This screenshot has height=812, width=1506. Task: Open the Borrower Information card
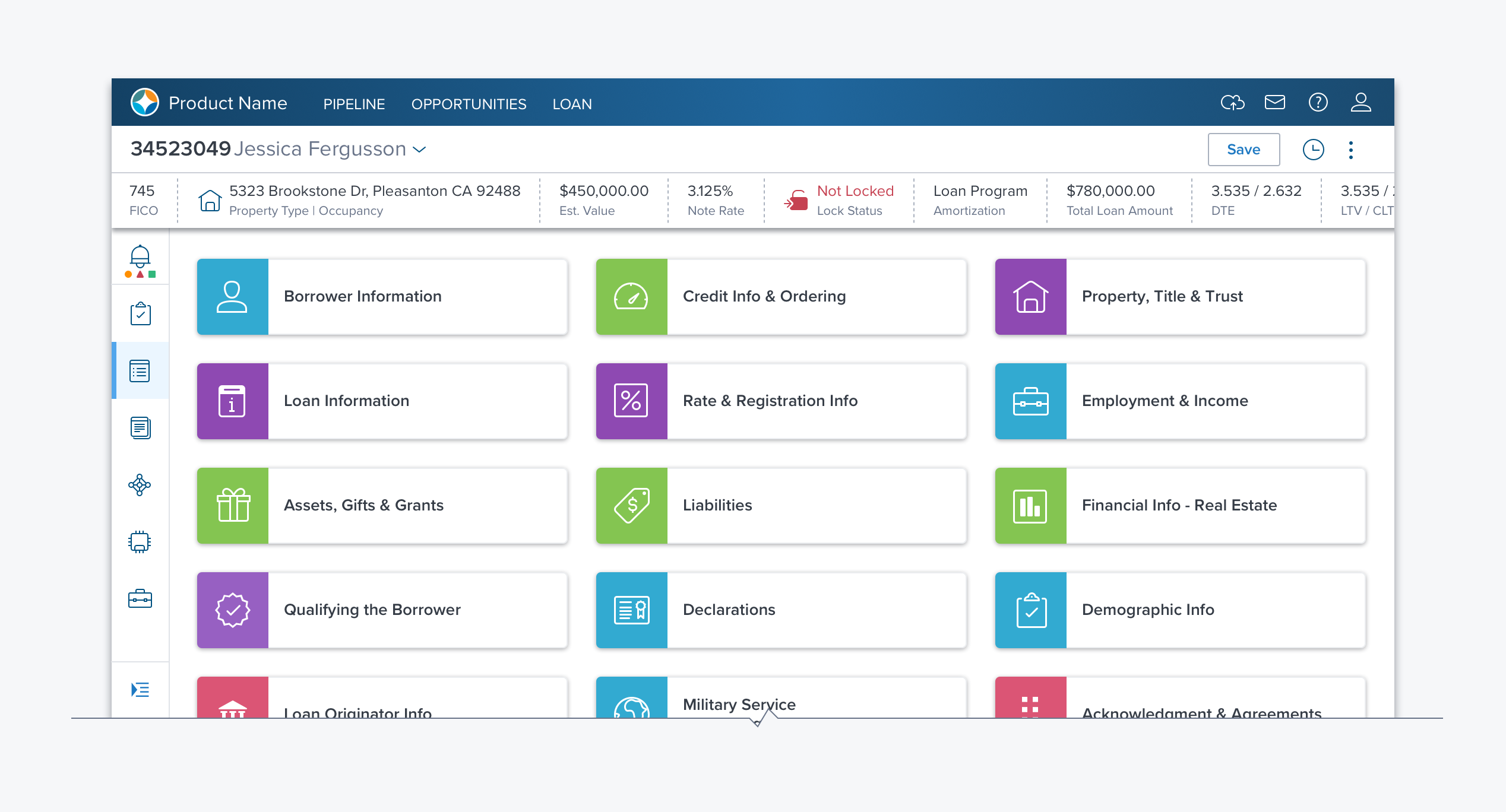coord(382,296)
